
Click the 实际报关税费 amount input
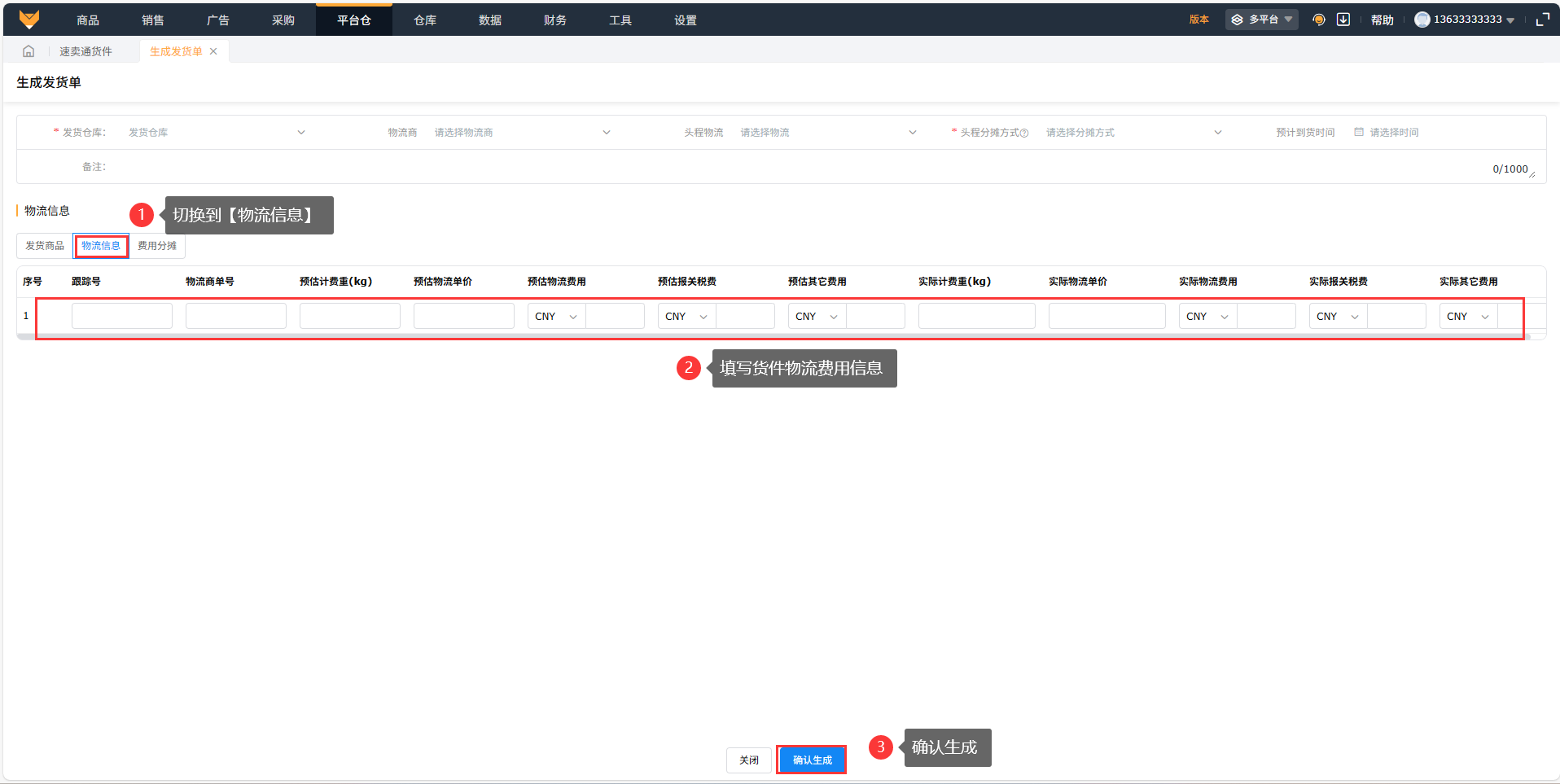click(1397, 316)
